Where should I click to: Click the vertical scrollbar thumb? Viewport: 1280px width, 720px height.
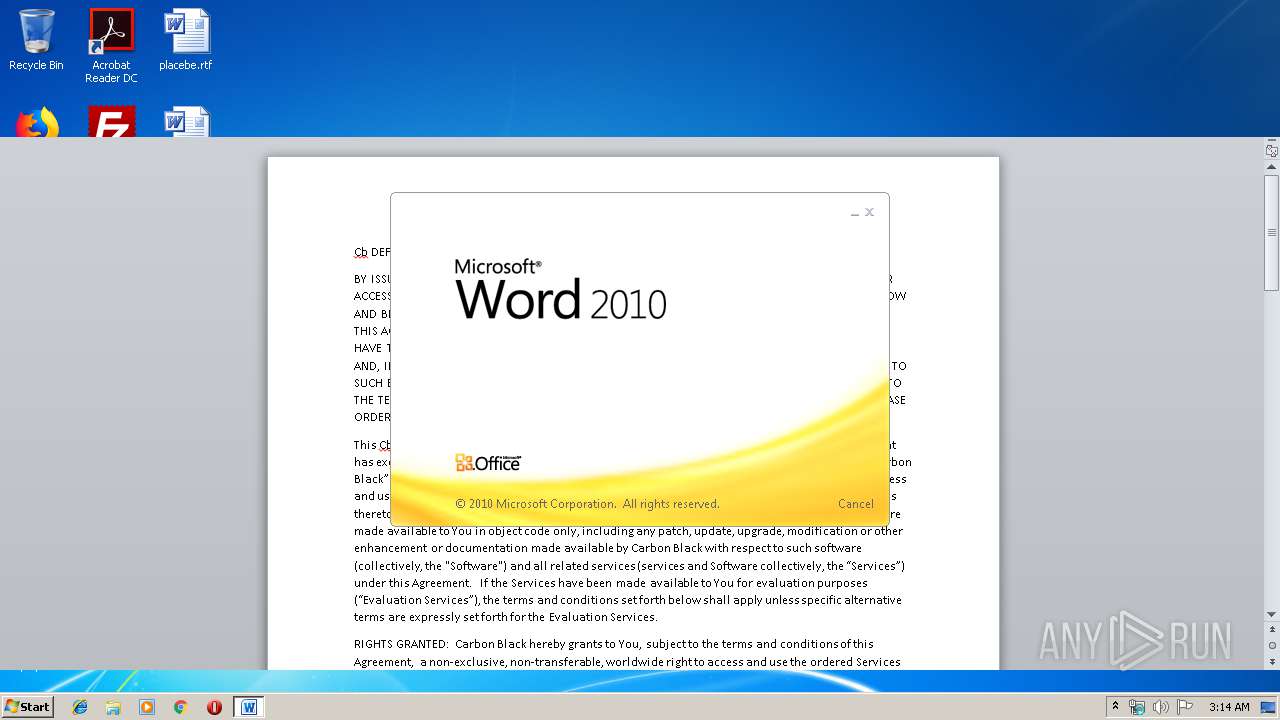[1272, 232]
